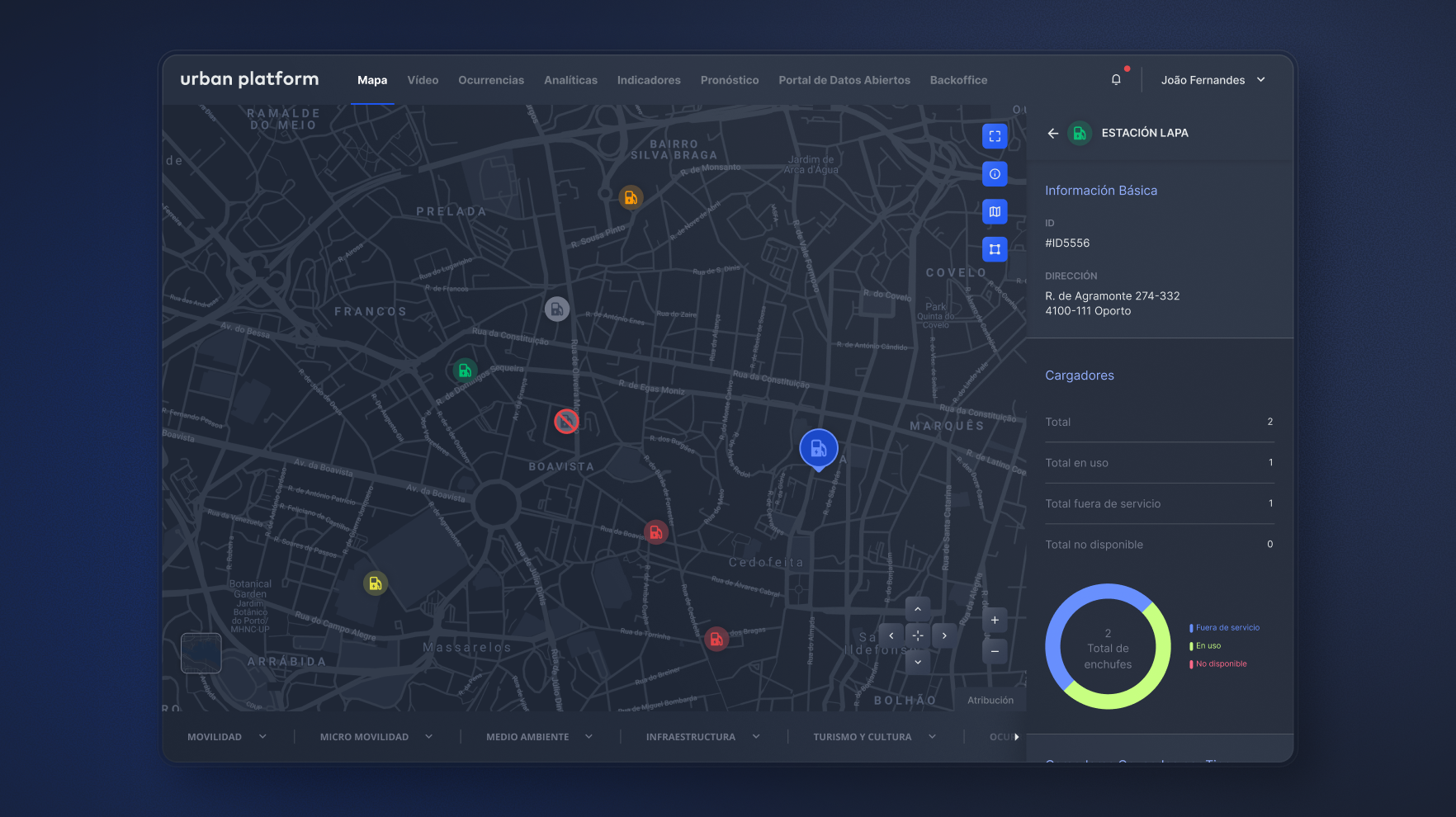Click the En uso legend color
This screenshot has width=1456, height=817.
1191,646
